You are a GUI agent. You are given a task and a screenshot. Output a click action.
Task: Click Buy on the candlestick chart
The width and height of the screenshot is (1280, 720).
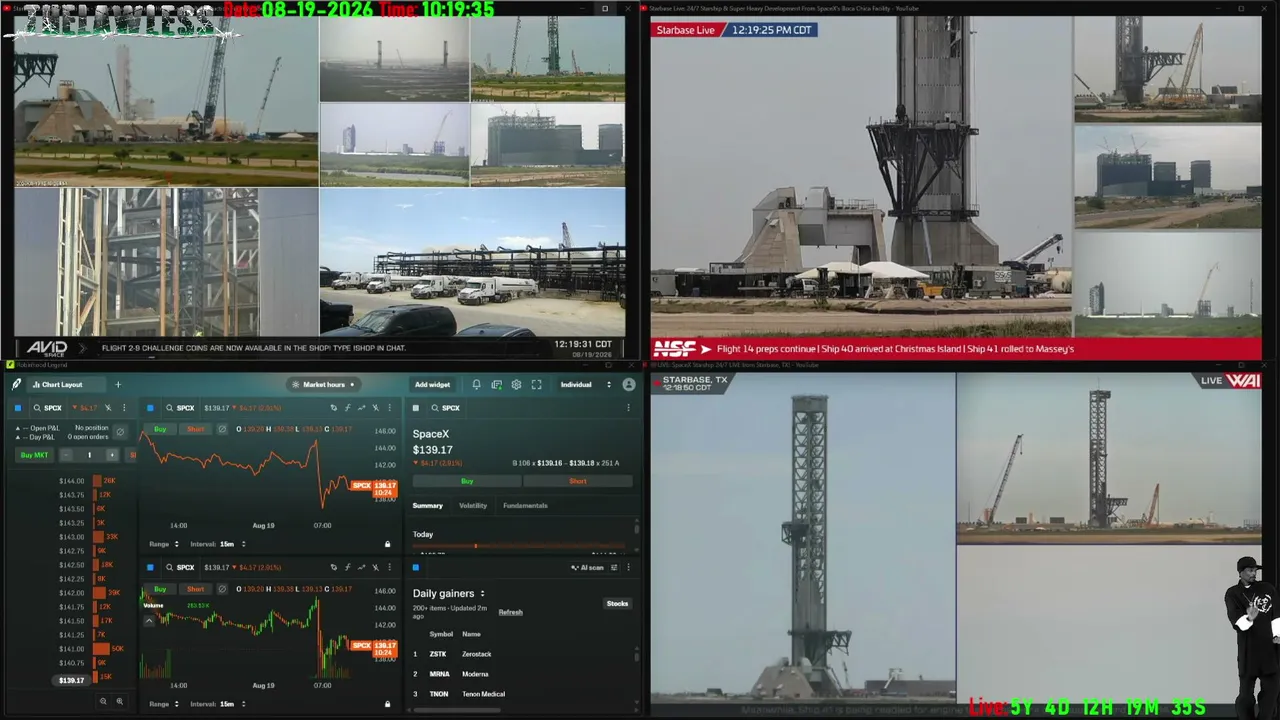tap(160, 589)
